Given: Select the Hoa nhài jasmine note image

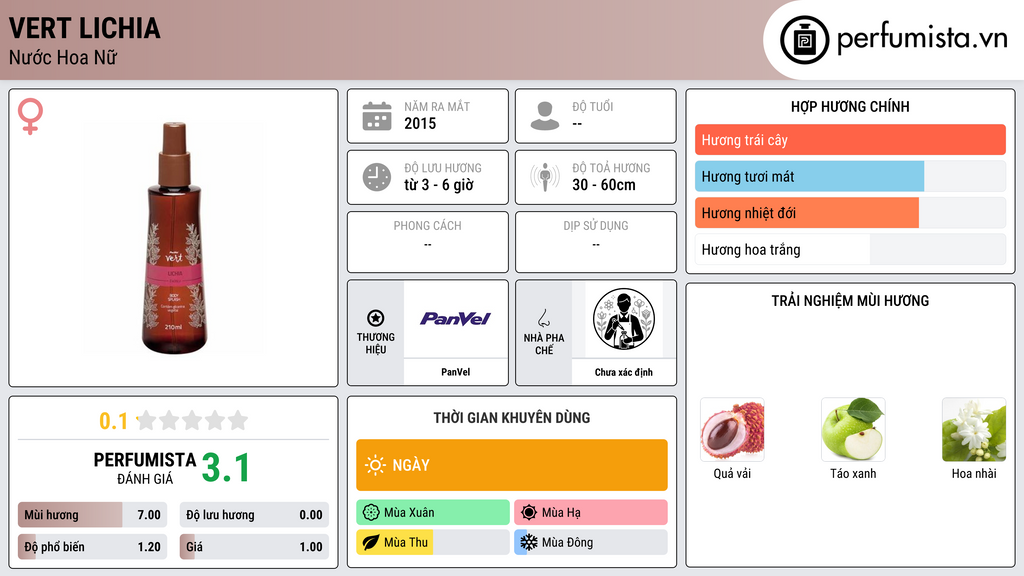Looking at the screenshot, I should [x=974, y=429].
